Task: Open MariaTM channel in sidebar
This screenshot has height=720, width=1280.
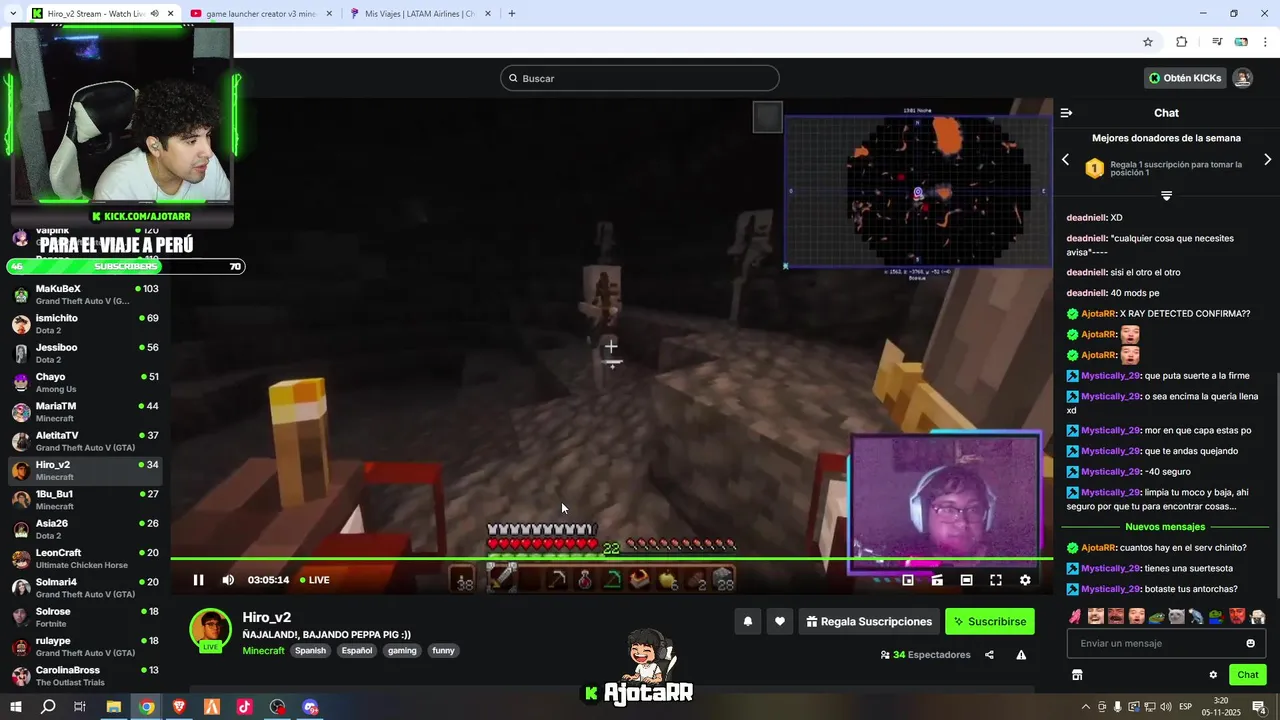Action: tap(86, 412)
